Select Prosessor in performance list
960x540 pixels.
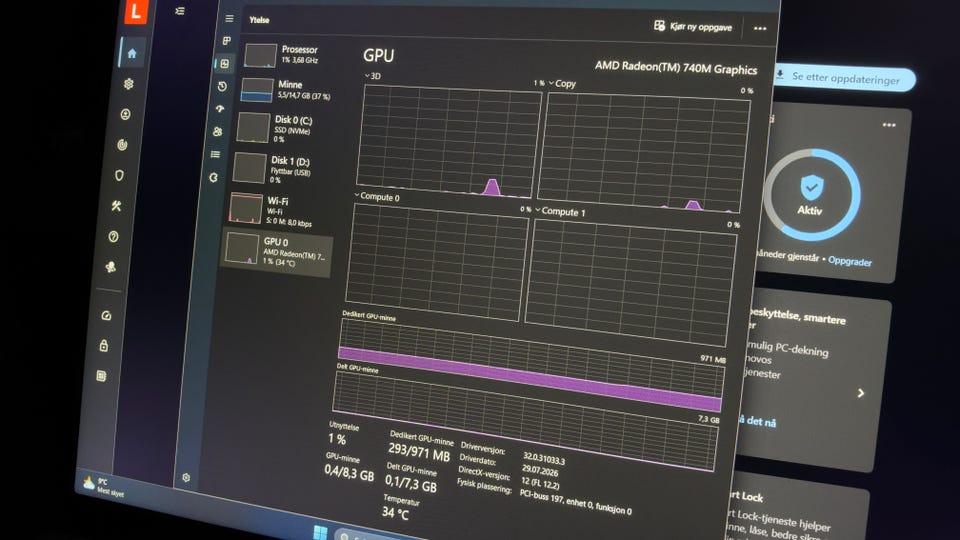tap(290, 55)
